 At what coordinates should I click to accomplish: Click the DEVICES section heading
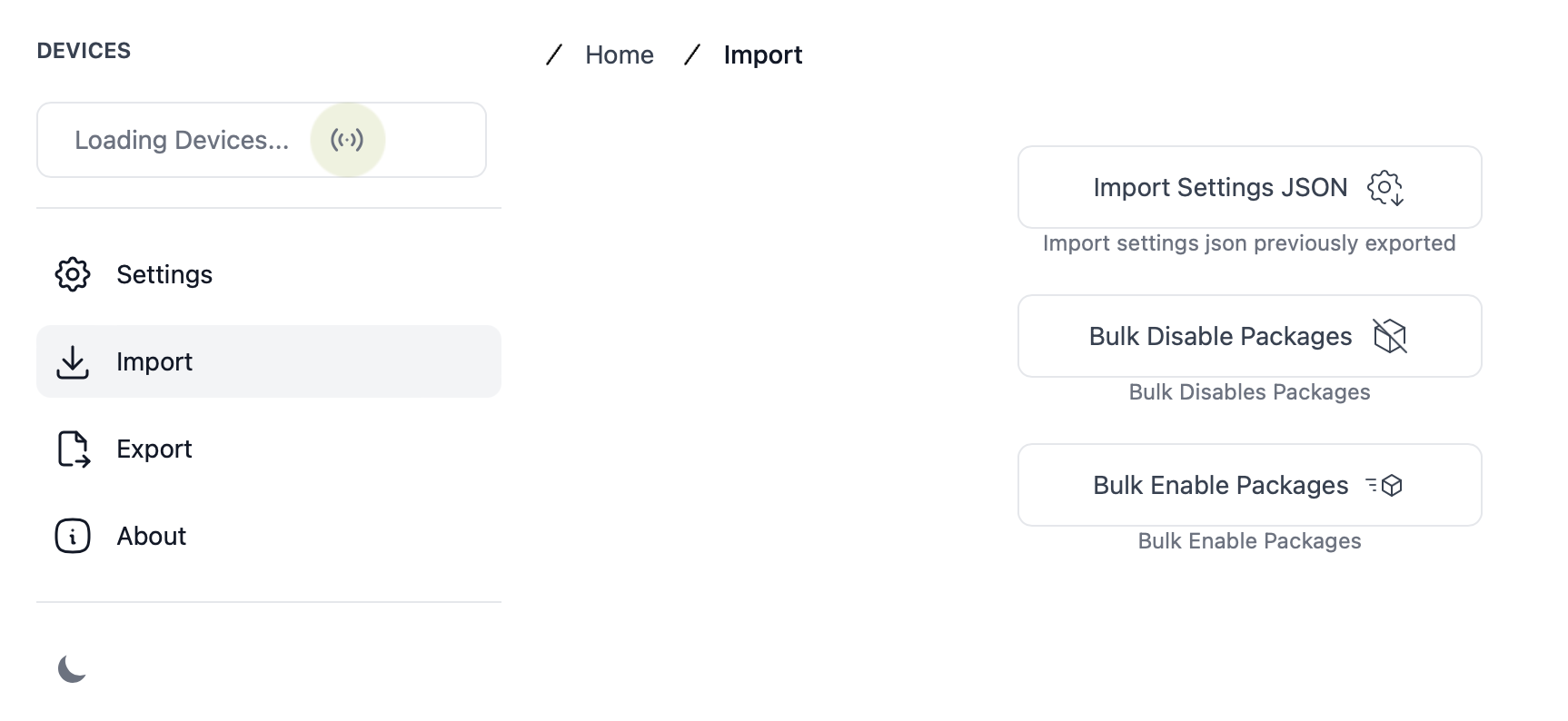(84, 51)
